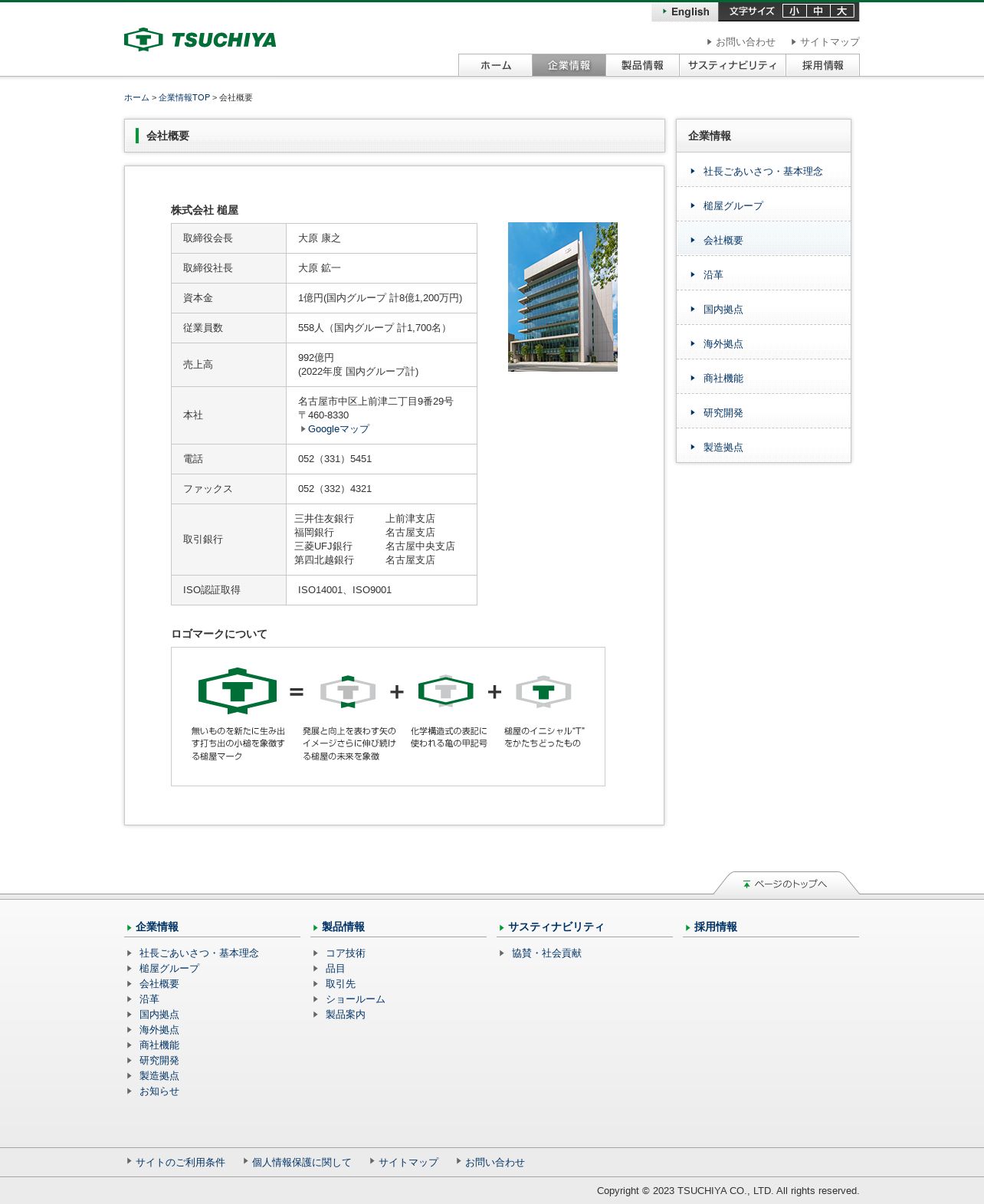Open footer link 沿革
984x1204 pixels.
tap(149, 999)
